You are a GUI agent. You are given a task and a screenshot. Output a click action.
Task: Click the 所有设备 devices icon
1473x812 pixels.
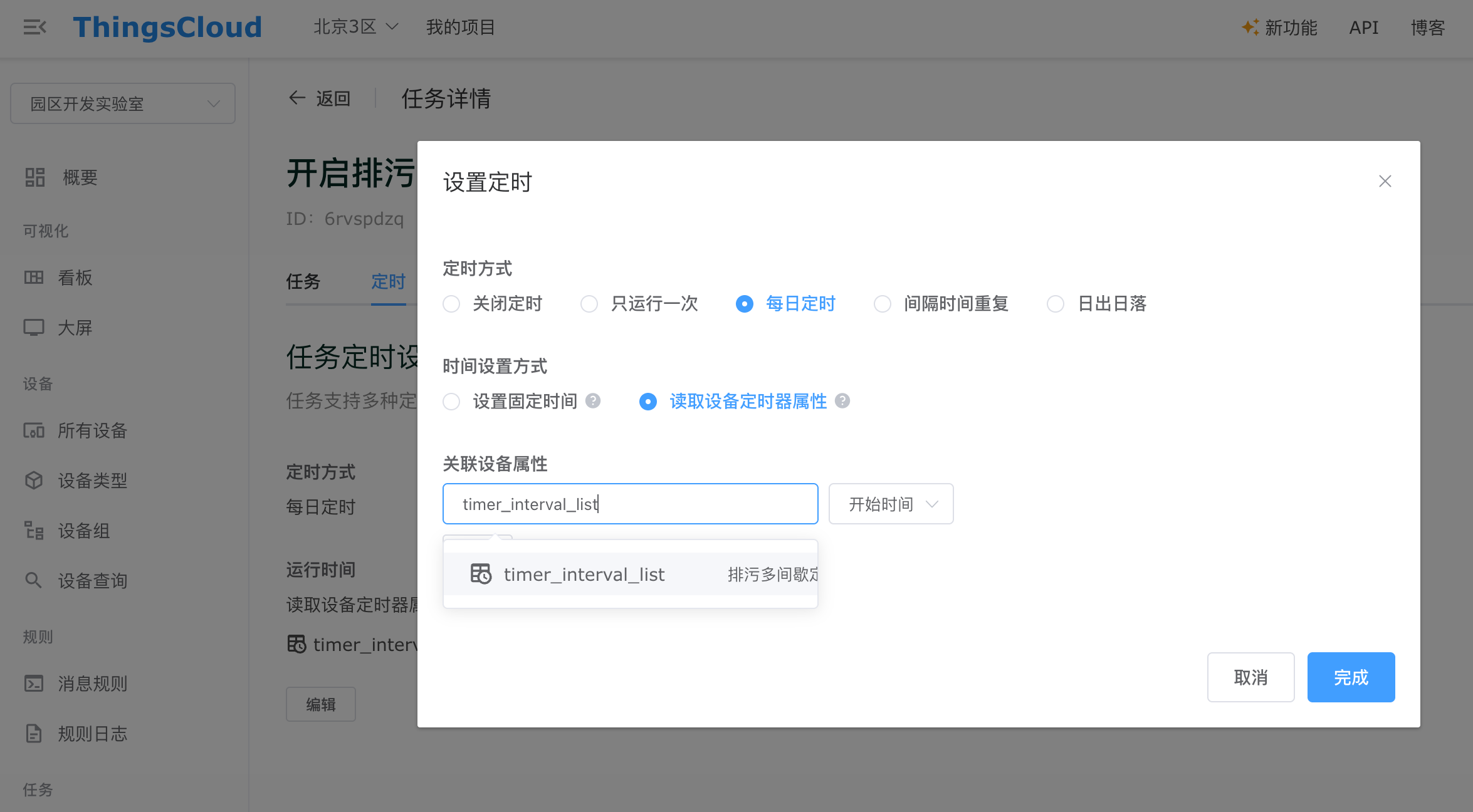click(x=34, y=430)
